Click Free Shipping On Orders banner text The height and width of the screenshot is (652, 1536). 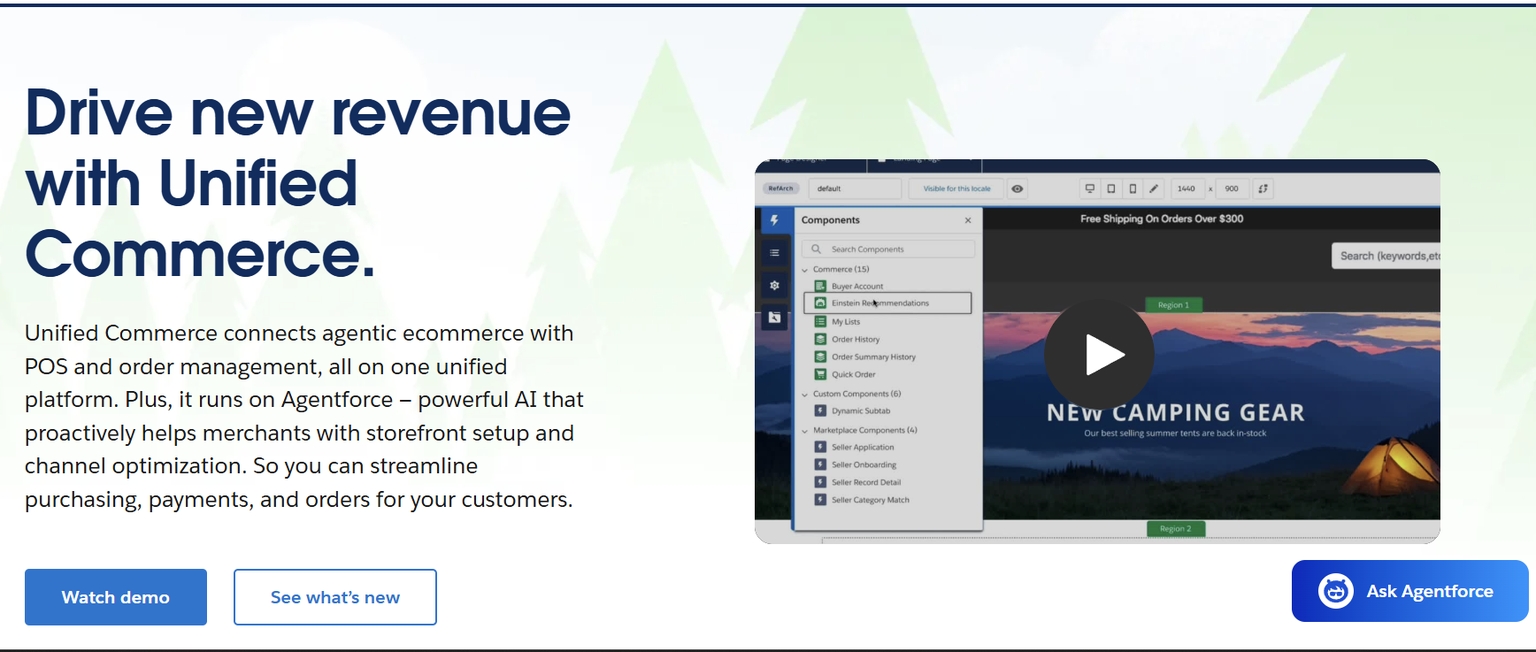point(1162,218)
